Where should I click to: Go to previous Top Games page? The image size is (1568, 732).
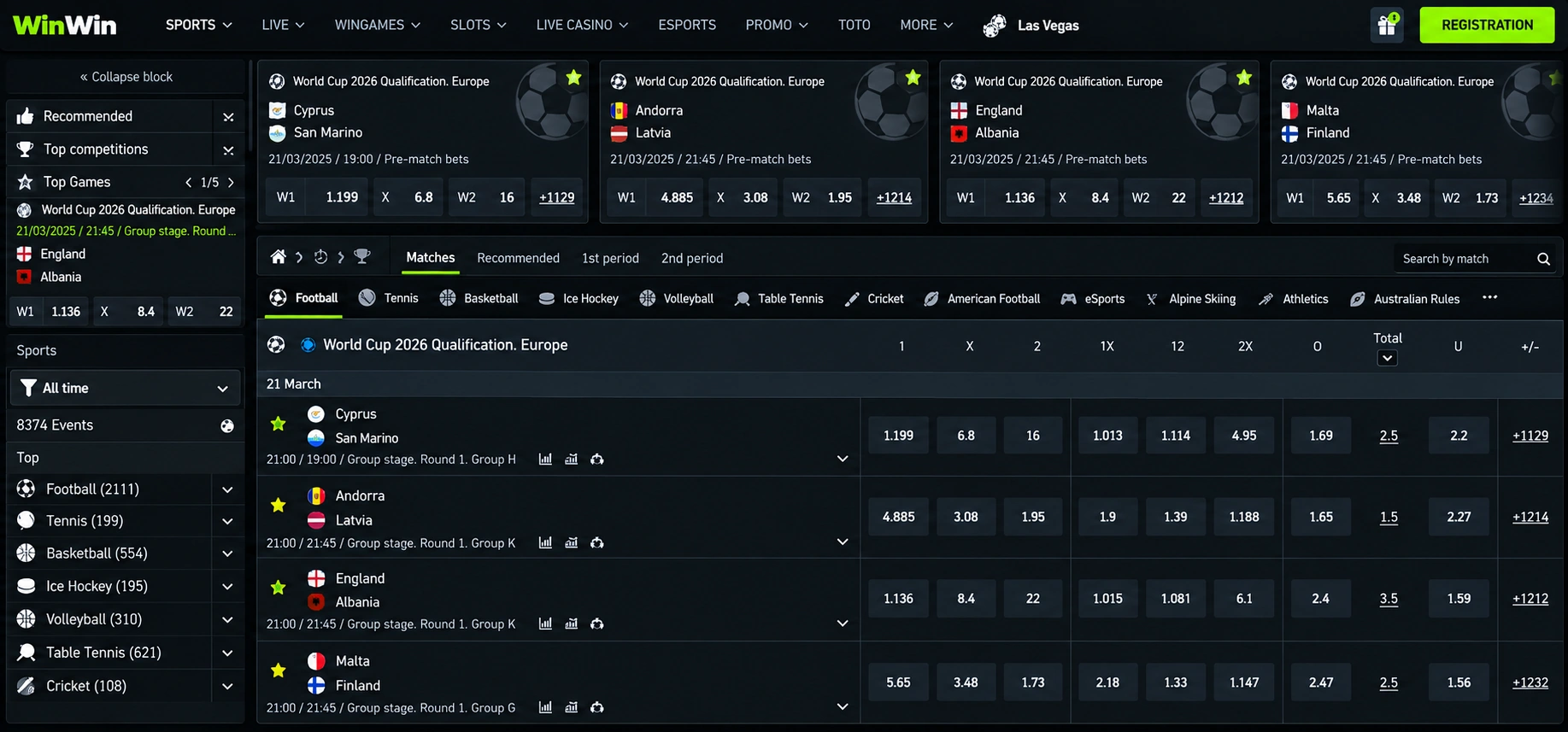pyautogui.click(x=189, y=182)
